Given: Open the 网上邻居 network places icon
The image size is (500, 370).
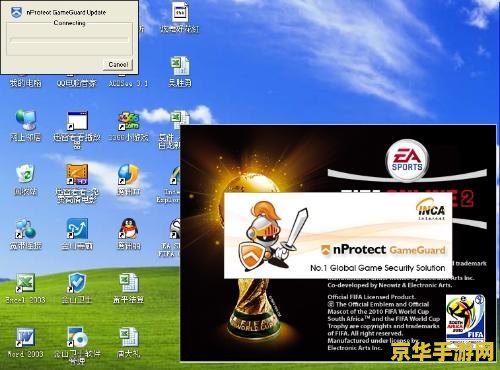Looking at the screenshot, I should [25, 120].
